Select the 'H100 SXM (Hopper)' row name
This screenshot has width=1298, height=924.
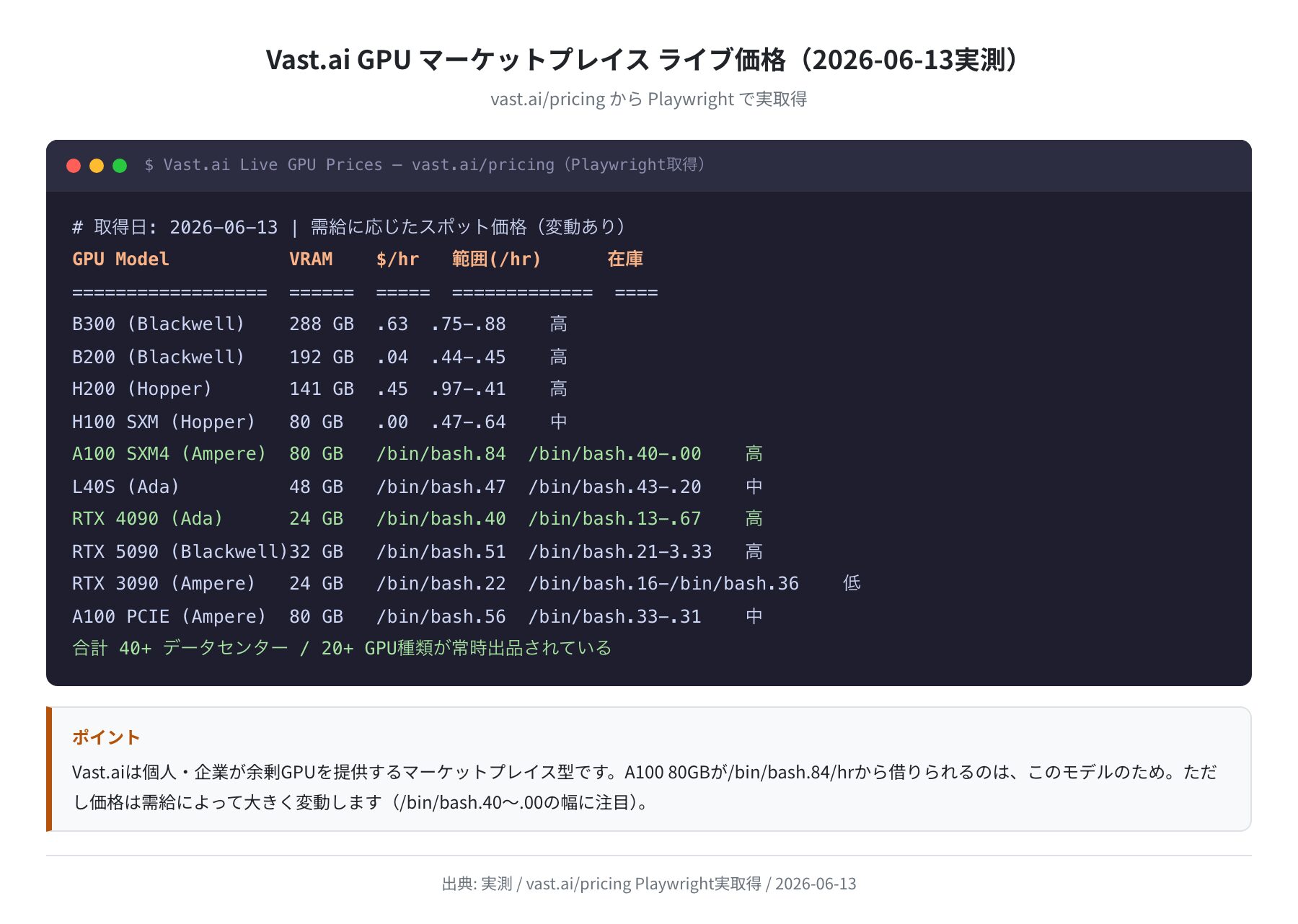tap(164, 422)
